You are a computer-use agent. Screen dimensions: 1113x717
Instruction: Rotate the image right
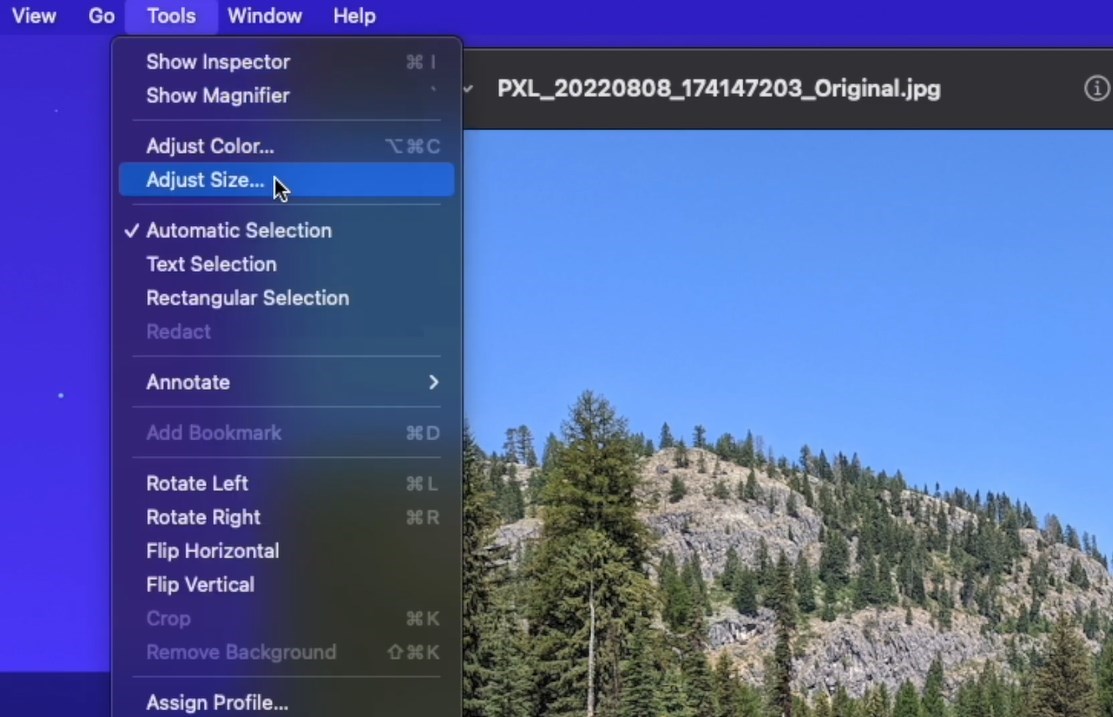point(203,517)
